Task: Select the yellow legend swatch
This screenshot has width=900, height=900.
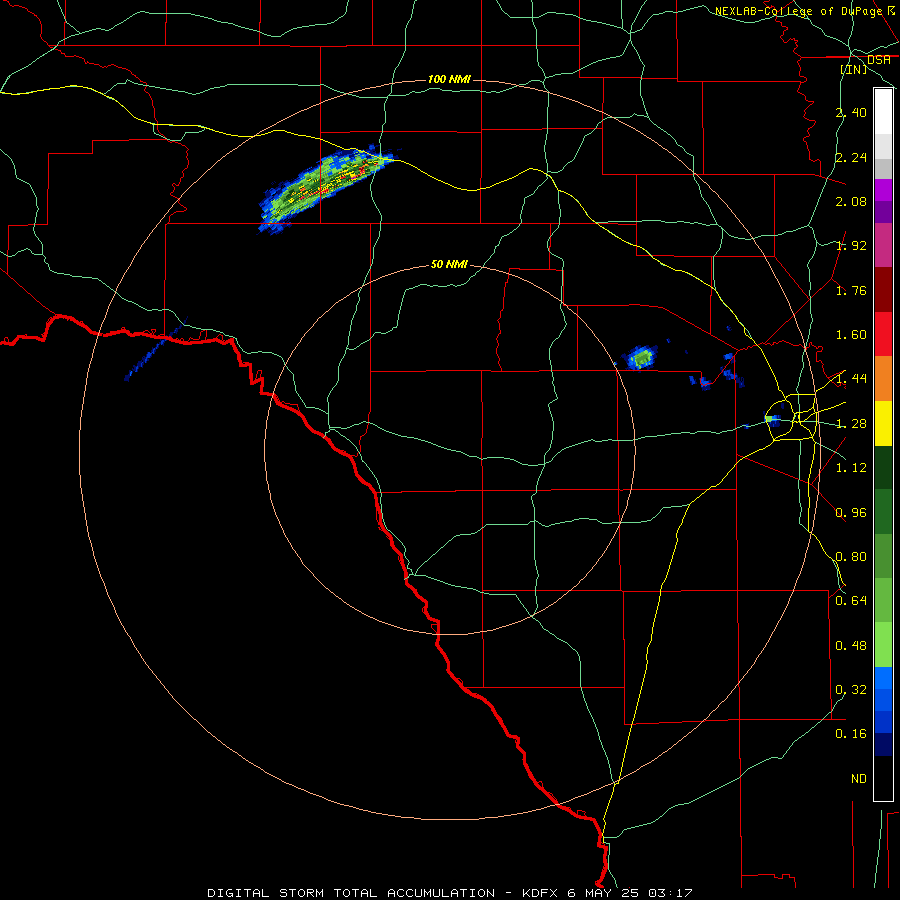Action: (883, 423)
